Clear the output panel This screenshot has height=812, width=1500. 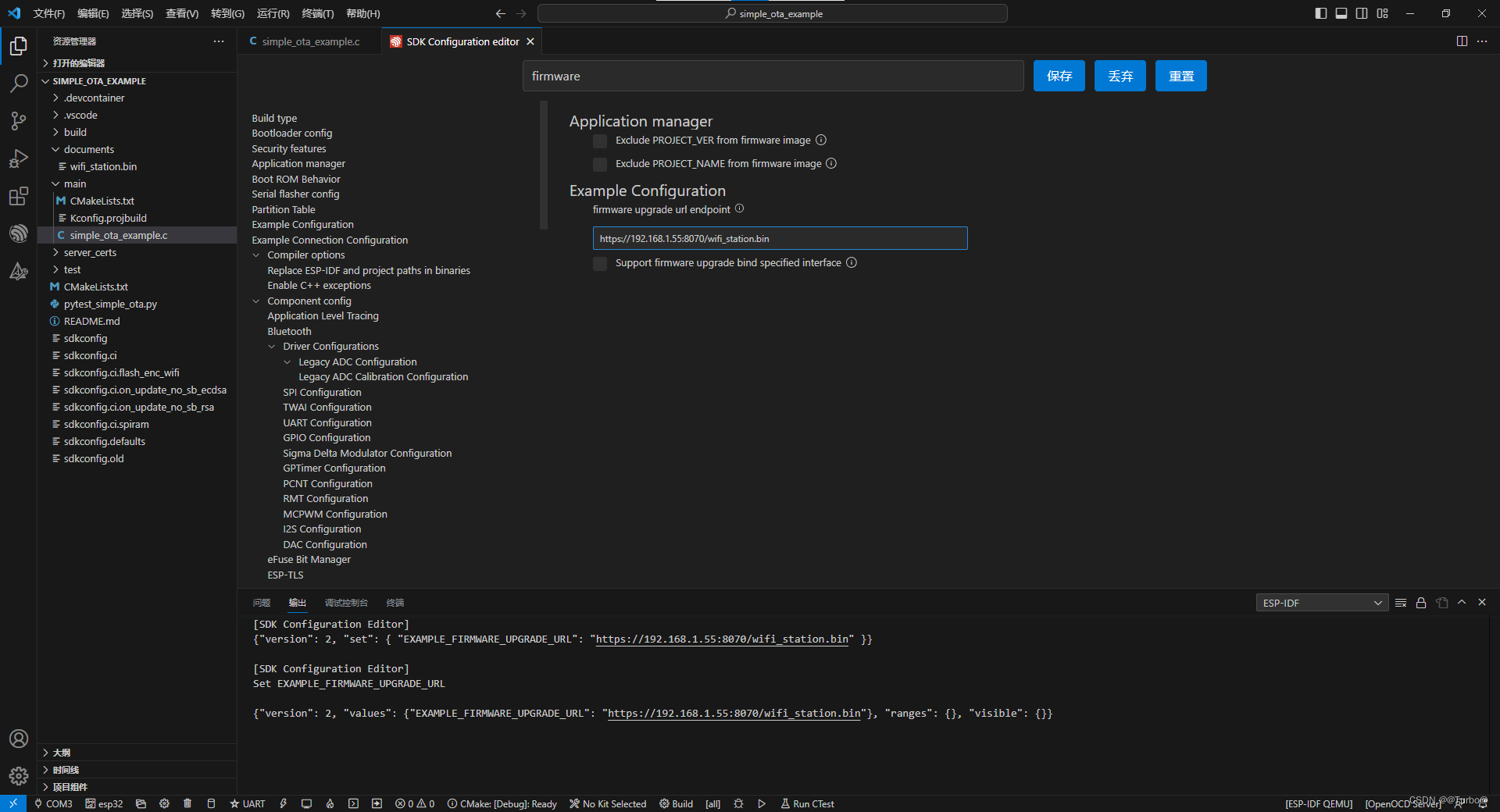point(1401,603)
